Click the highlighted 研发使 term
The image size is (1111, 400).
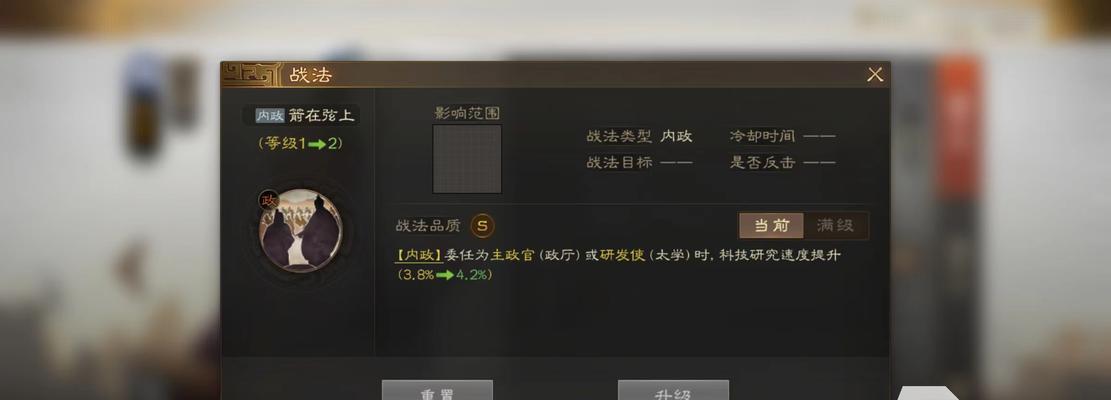623,255
